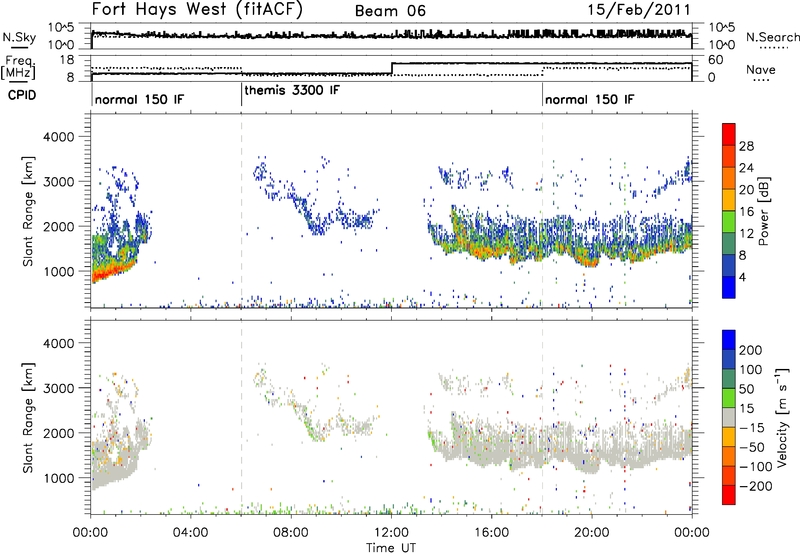This screenshot has width=800, height=554.
Task: Click the 'Beam 06' label
Action: click(390, 11)
